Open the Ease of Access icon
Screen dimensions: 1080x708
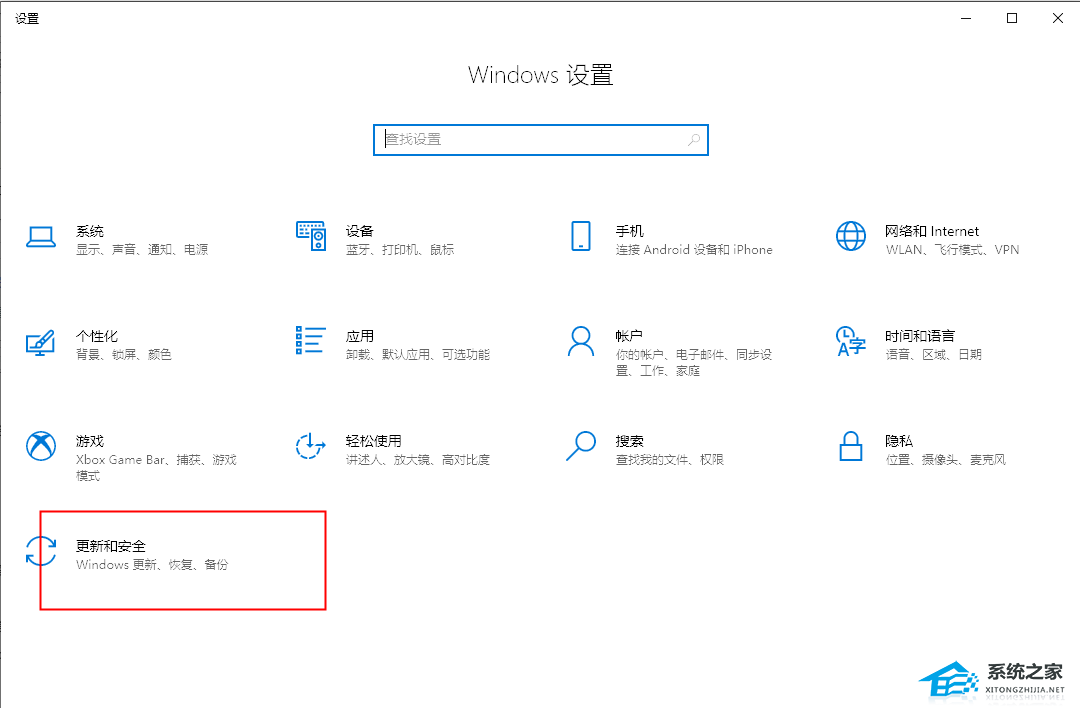tap(311, 446)
